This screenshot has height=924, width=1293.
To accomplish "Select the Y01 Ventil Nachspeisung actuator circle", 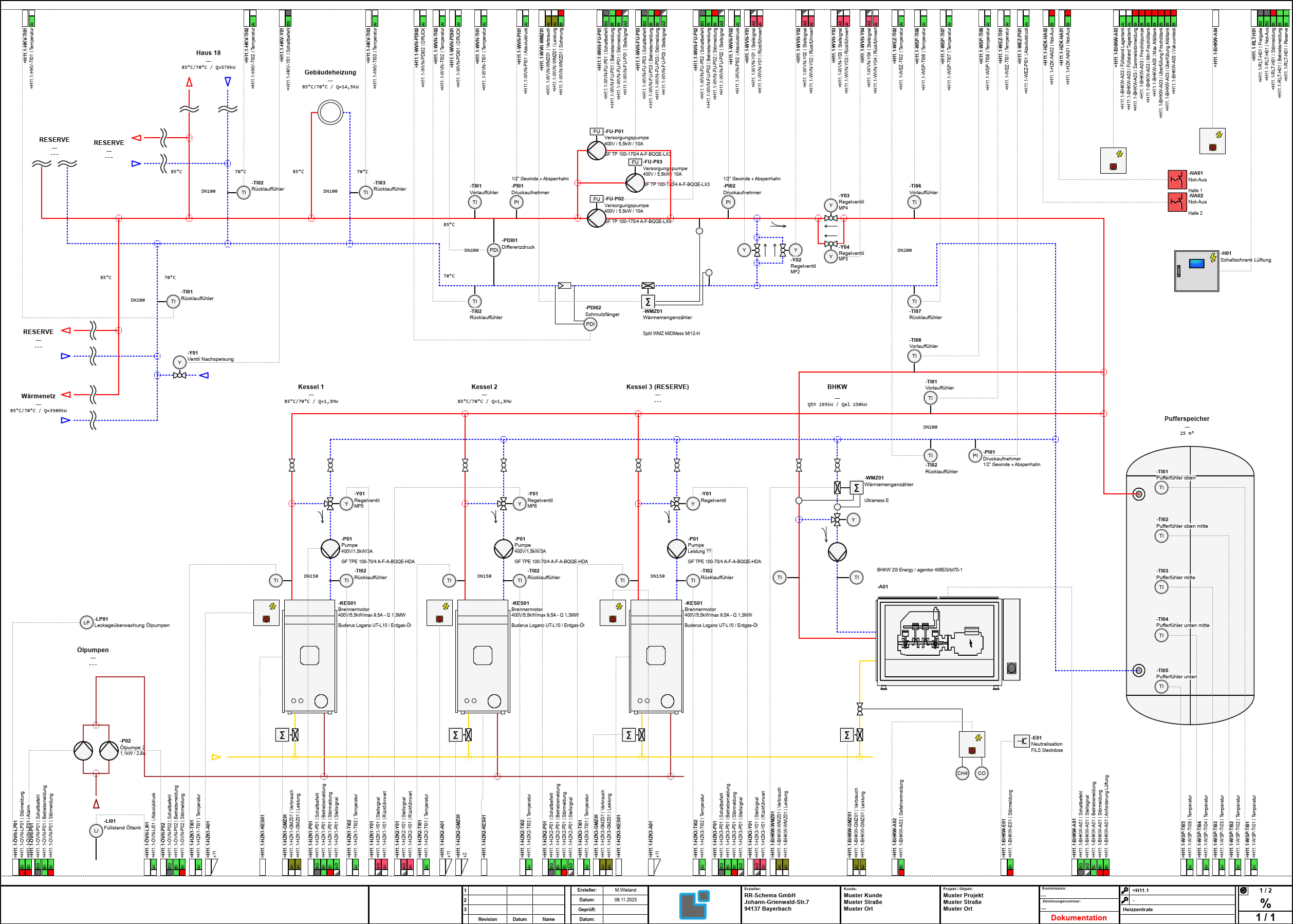I will pos(180,362).
